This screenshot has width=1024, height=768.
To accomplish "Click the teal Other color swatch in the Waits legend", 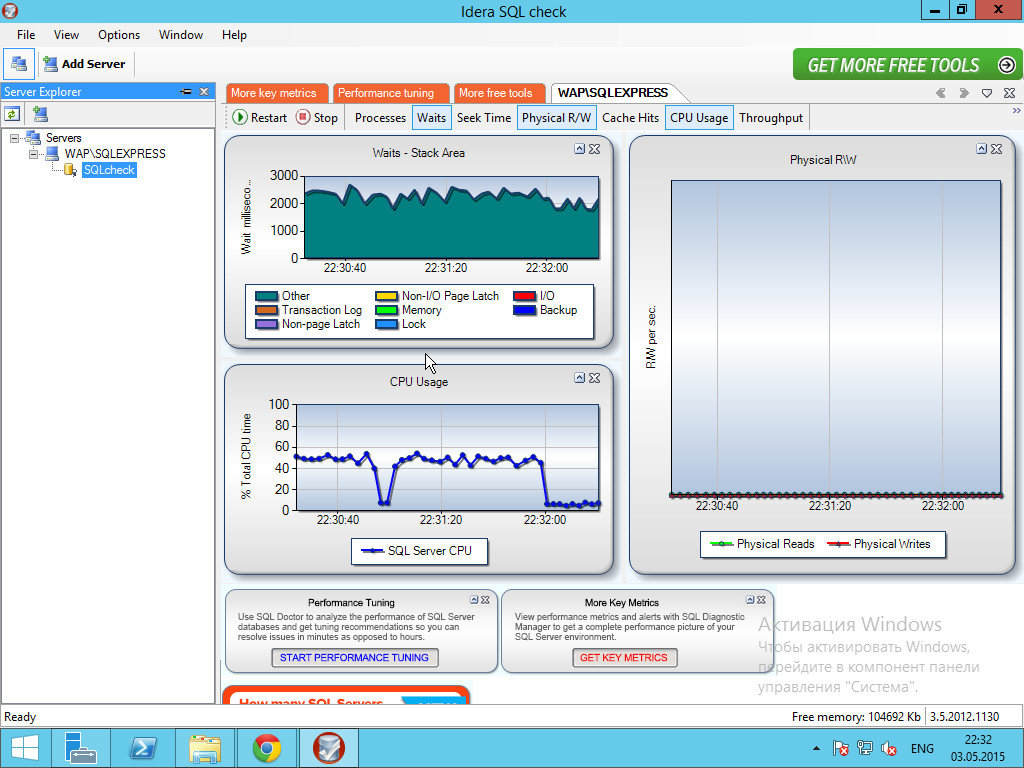I will pos(264,296).
